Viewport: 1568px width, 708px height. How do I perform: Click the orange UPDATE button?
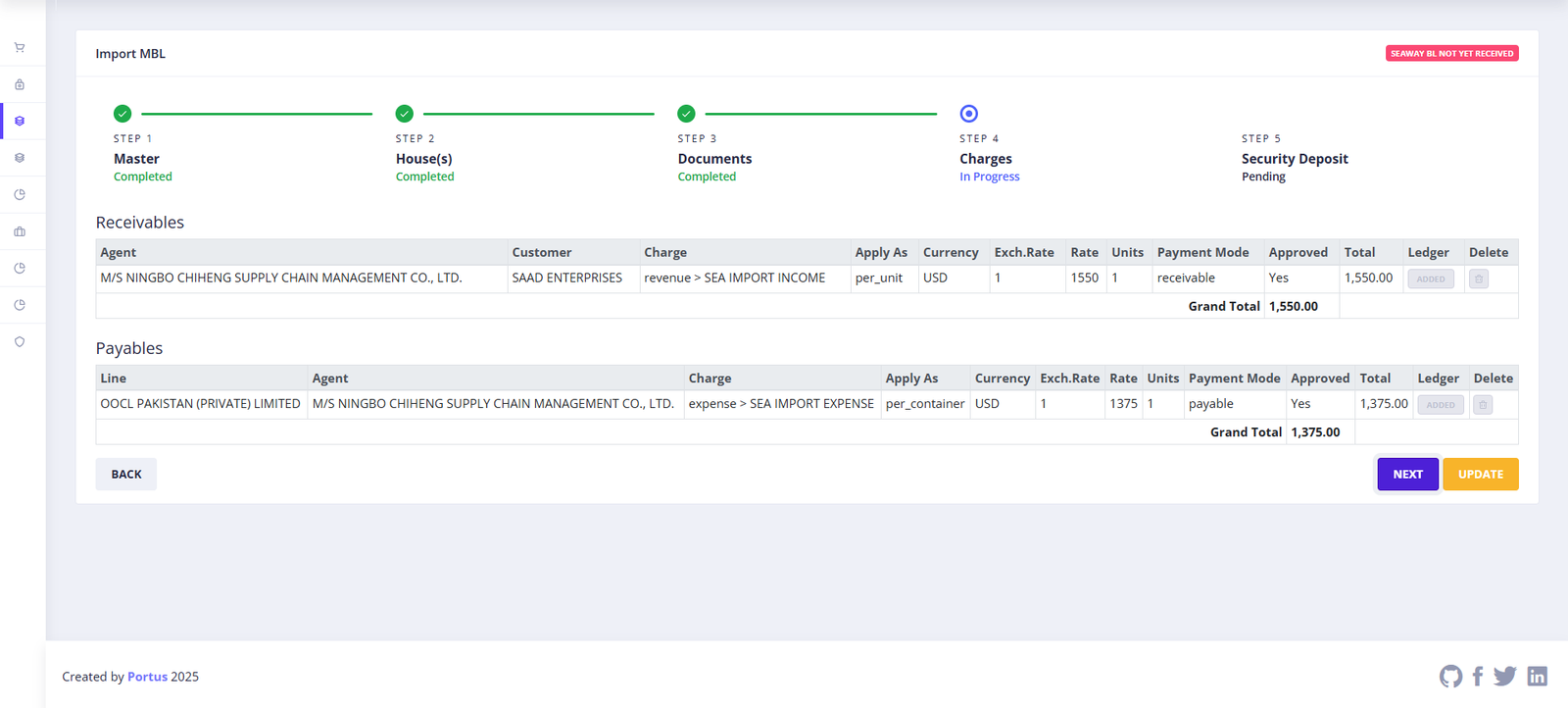pos(1480,475)
